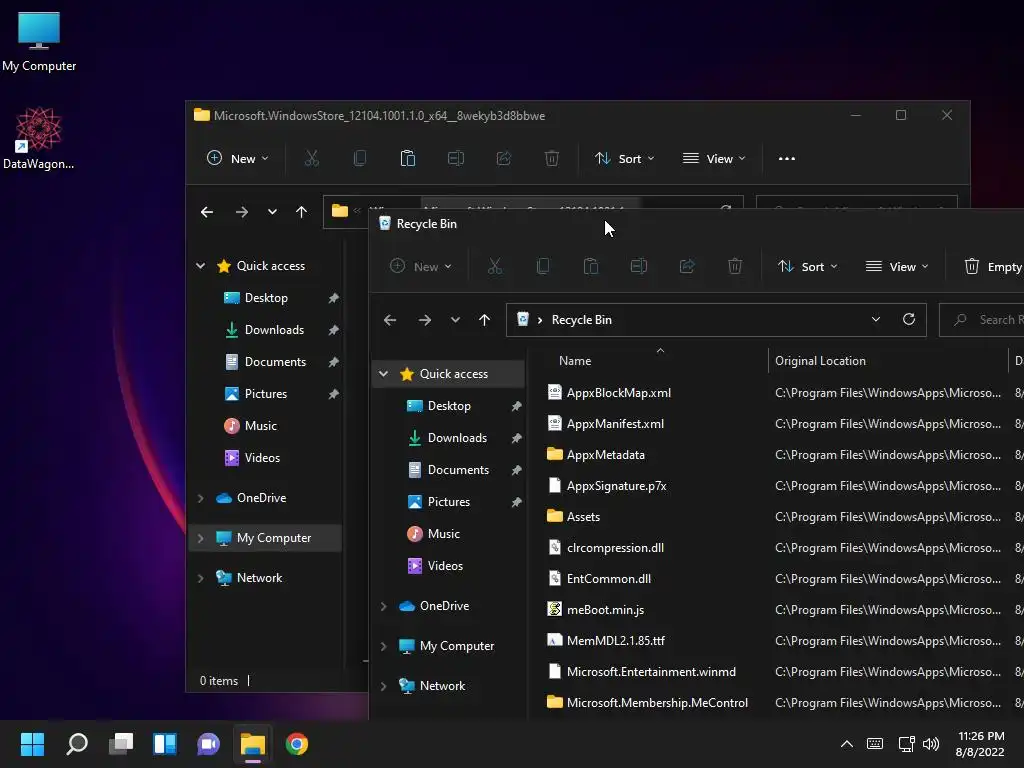Screen dimensions: 1024x768
Task: Open Sort dropdown in WindowsStore window
Action: pos(624,159)
